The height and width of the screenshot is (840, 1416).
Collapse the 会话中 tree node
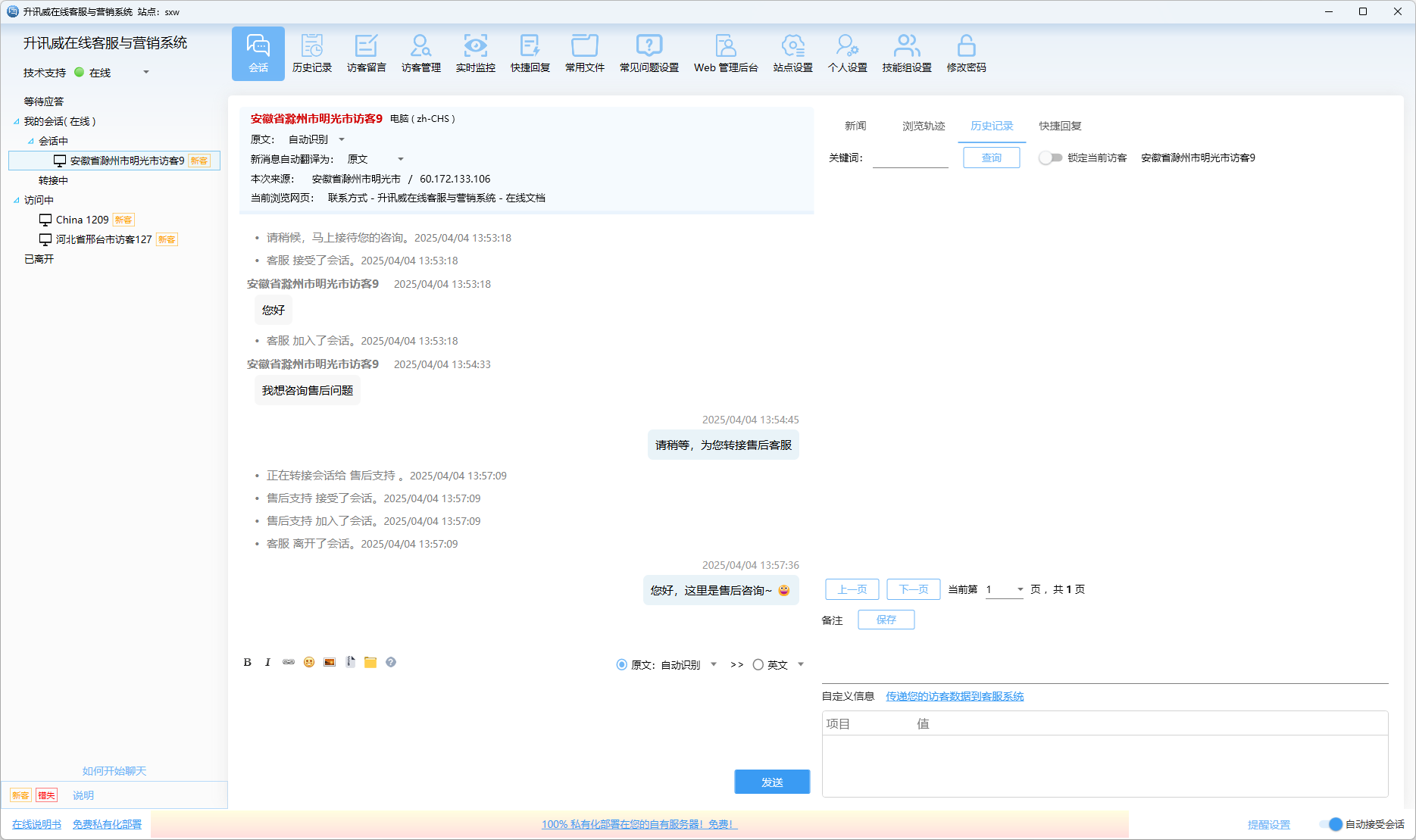[30, 141]
